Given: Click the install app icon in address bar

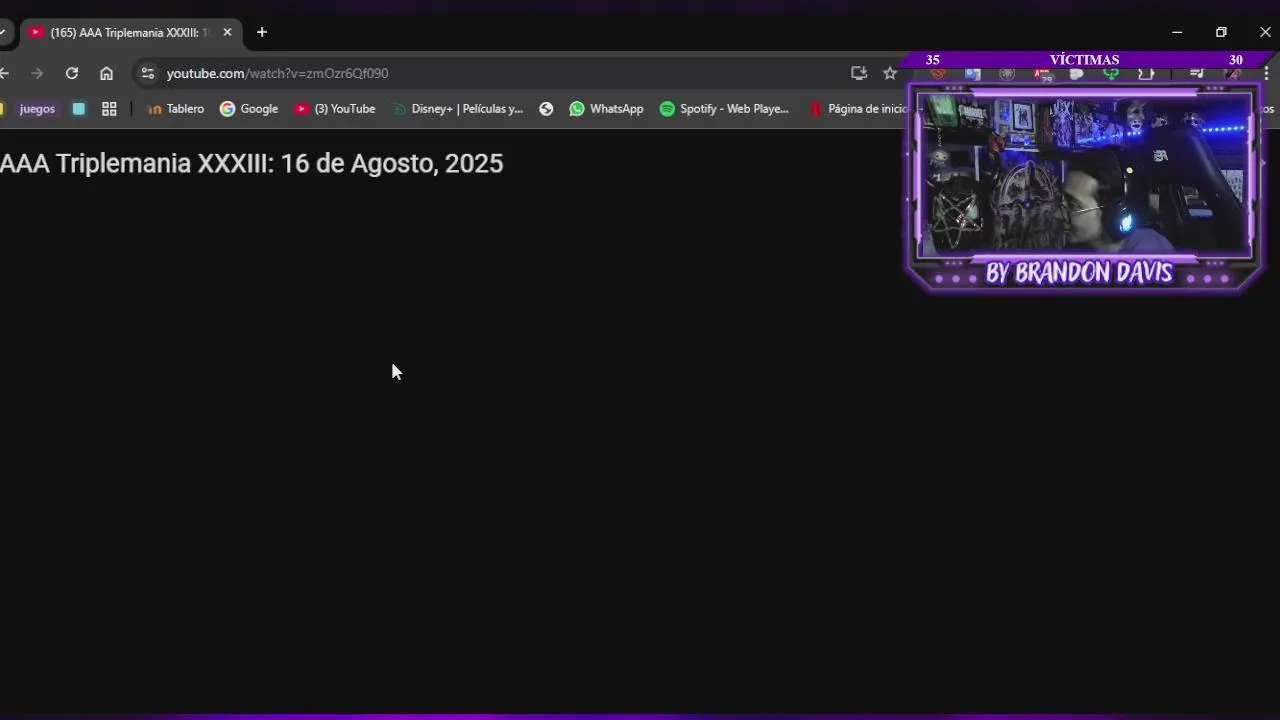Looking at the screenshot, I should tap(858, 73).
